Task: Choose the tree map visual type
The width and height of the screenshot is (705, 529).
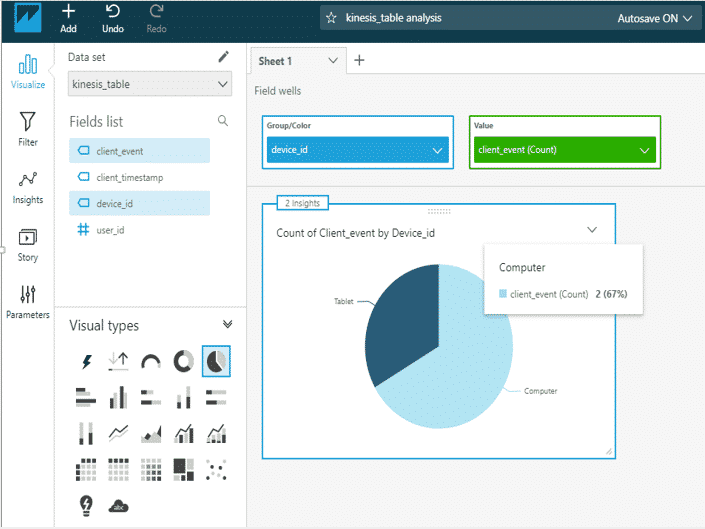Action: (x=183, y=470)
